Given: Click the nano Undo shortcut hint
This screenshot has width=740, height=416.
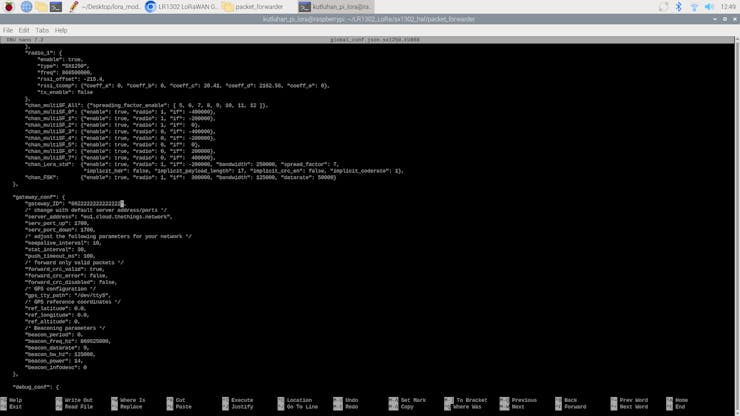Looking at the screenshot, I should (x=346, y=400).
